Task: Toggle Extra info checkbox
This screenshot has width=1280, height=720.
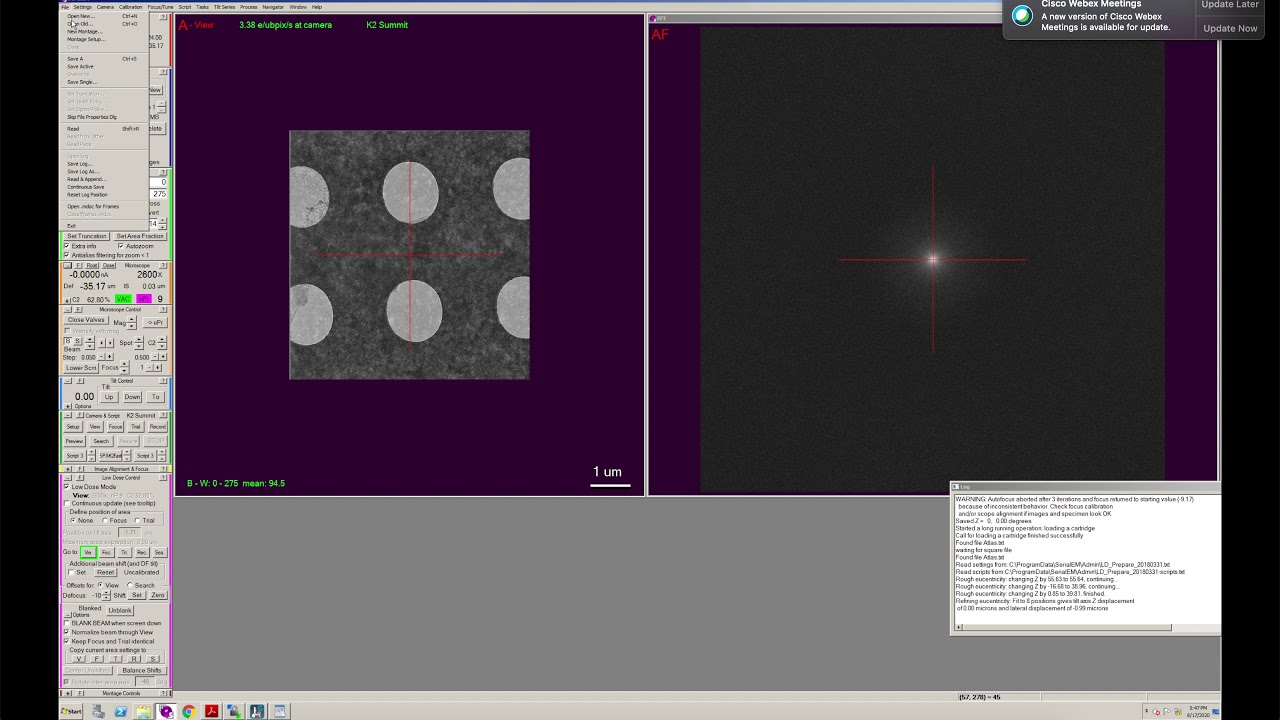Action: tap(67, 246)
